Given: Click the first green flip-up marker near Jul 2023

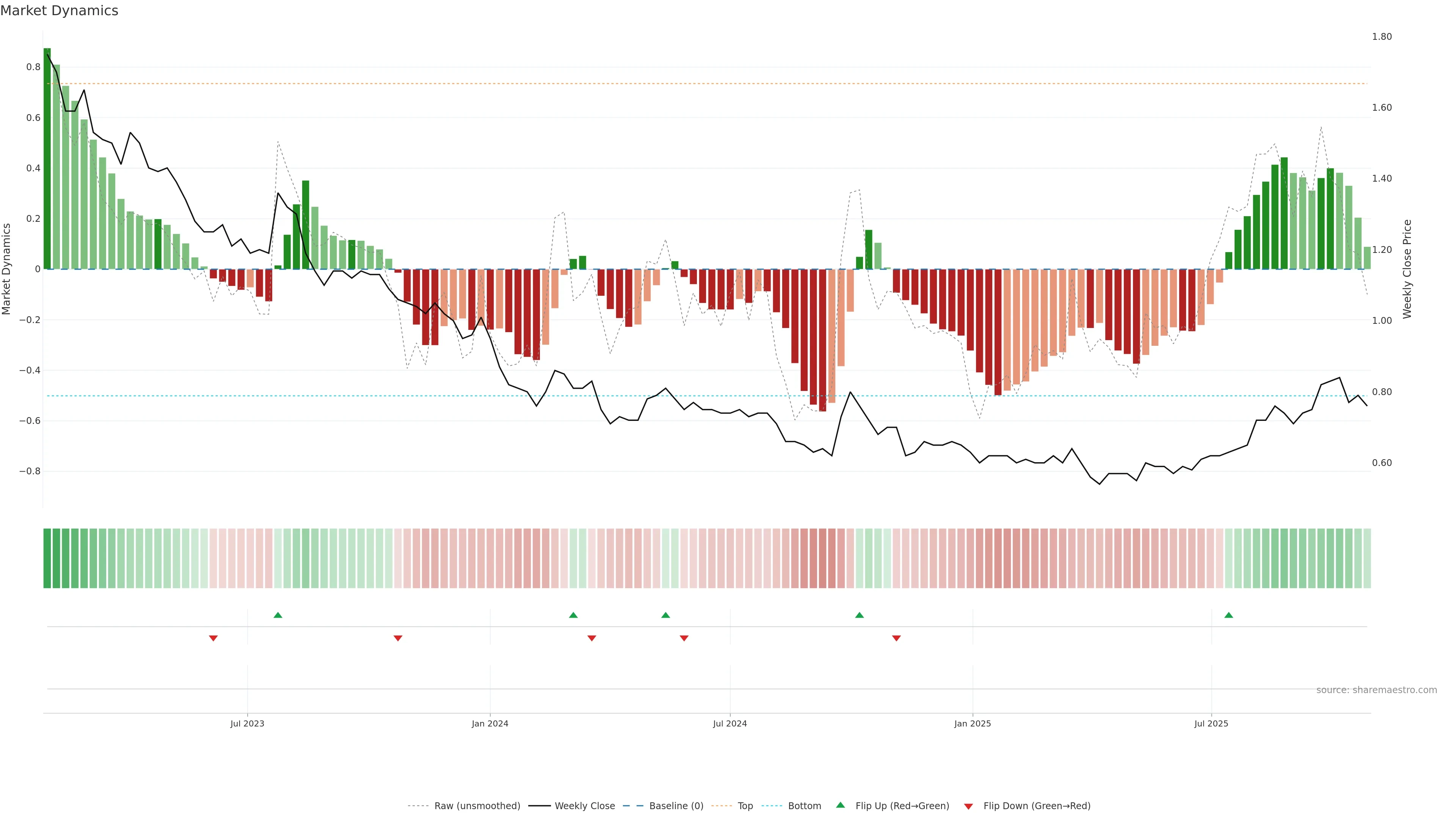Looking at the screenshot, I should (278, 615).
